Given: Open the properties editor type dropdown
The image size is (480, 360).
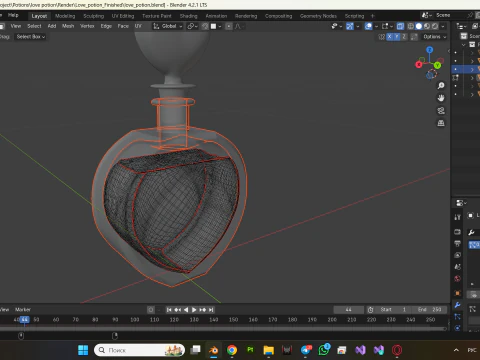Looking at the screenshot, I should click(x=461, y=203).
